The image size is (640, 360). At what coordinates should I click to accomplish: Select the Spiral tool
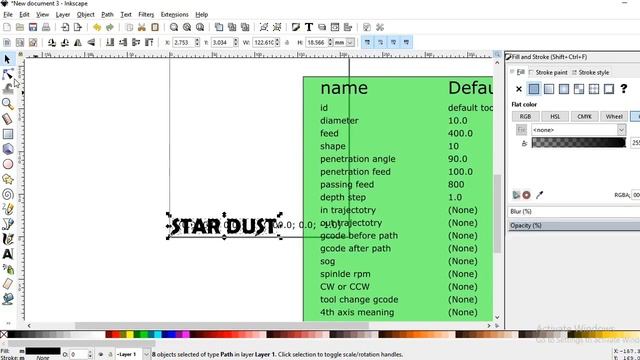pyautogui.click(x=7, y=194)
